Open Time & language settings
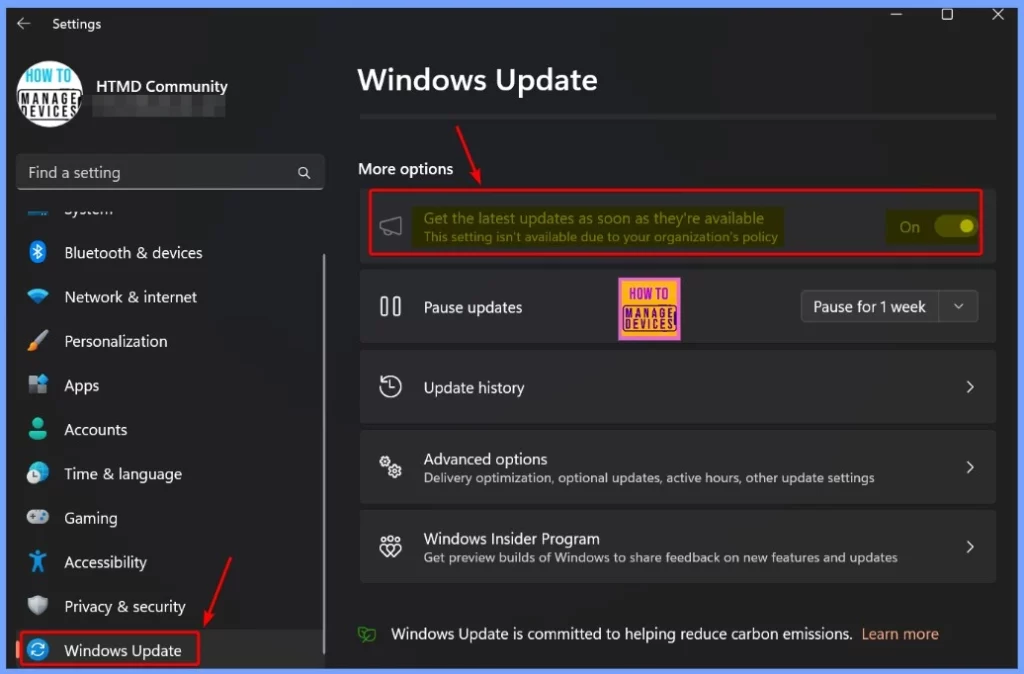The width and height of the screenshot is (1024, 674). 123,474
